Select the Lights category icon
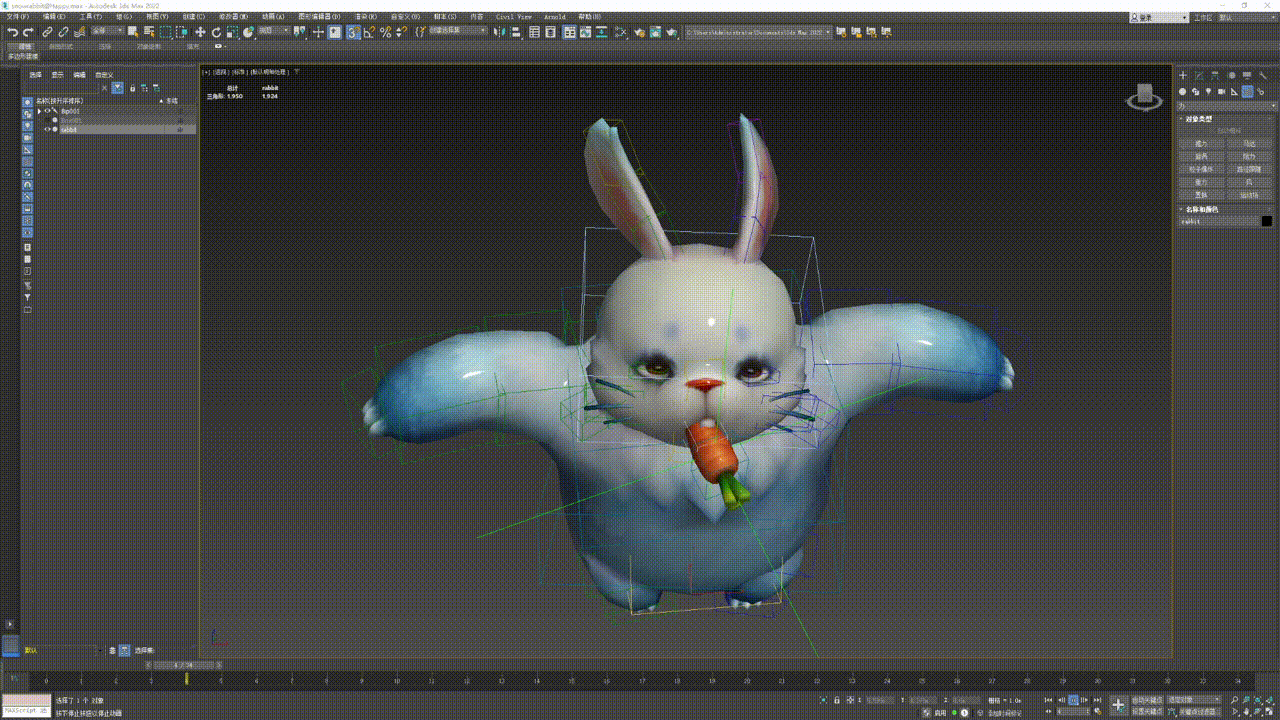The height and width of the screenshot is (720, 1280). click(1208, 91)
